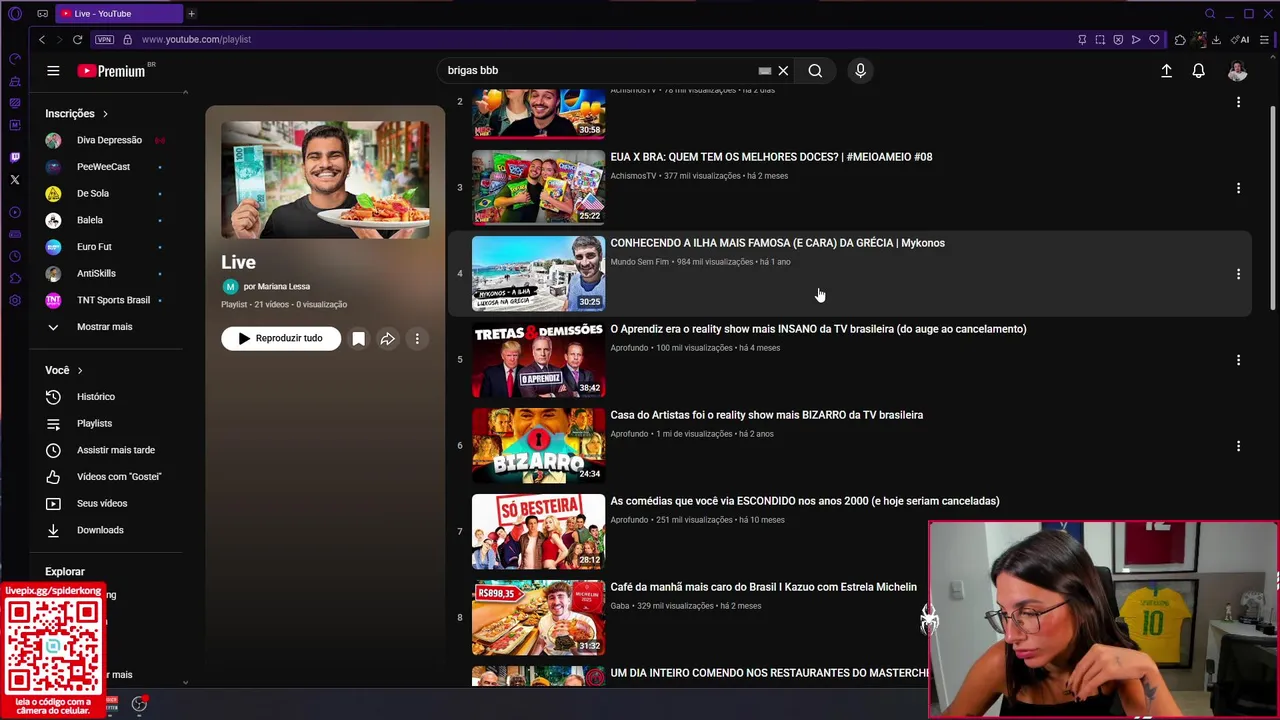Open the Opera AI assistant button
The image size is (1280, 720).
click(1240, 40)
